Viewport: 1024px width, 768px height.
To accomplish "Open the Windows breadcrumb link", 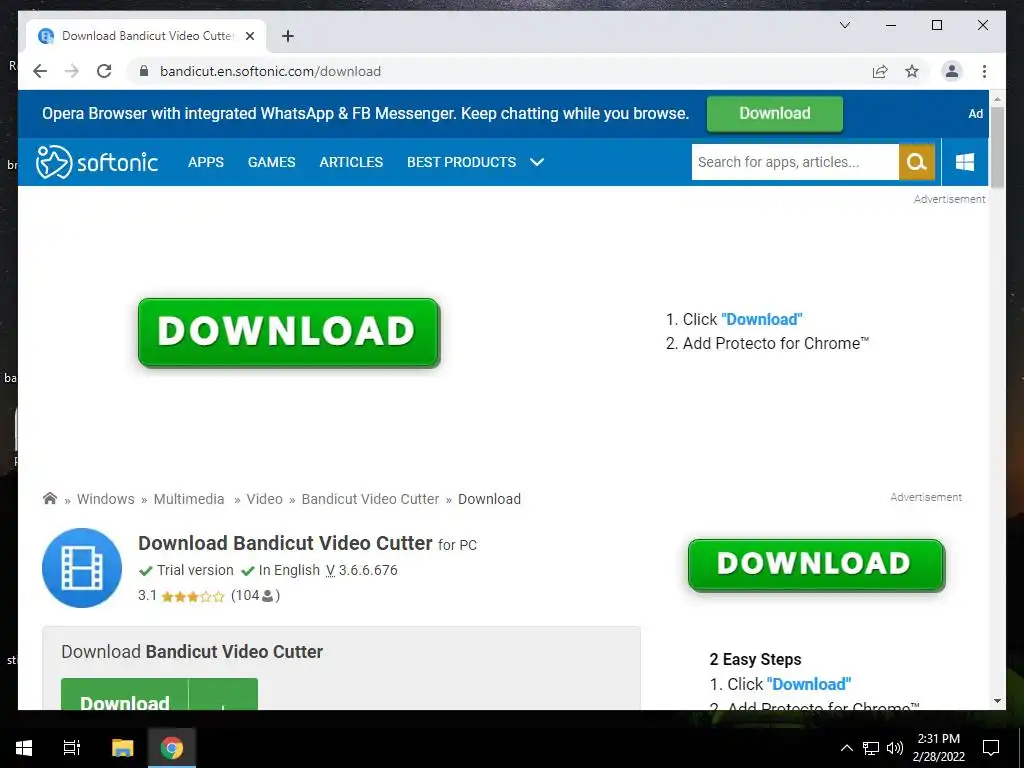I will pos(106,499).
